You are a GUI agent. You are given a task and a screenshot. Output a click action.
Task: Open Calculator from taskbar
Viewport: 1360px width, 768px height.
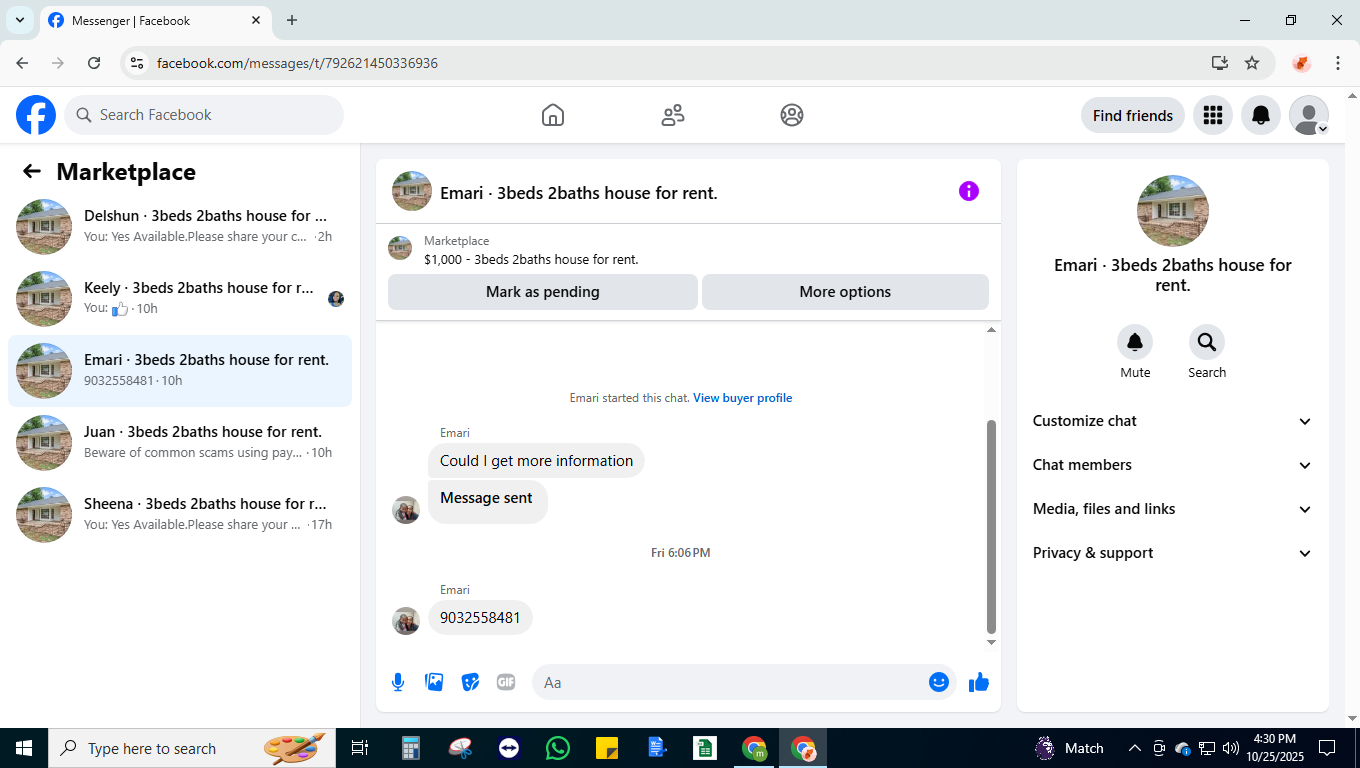410,748
